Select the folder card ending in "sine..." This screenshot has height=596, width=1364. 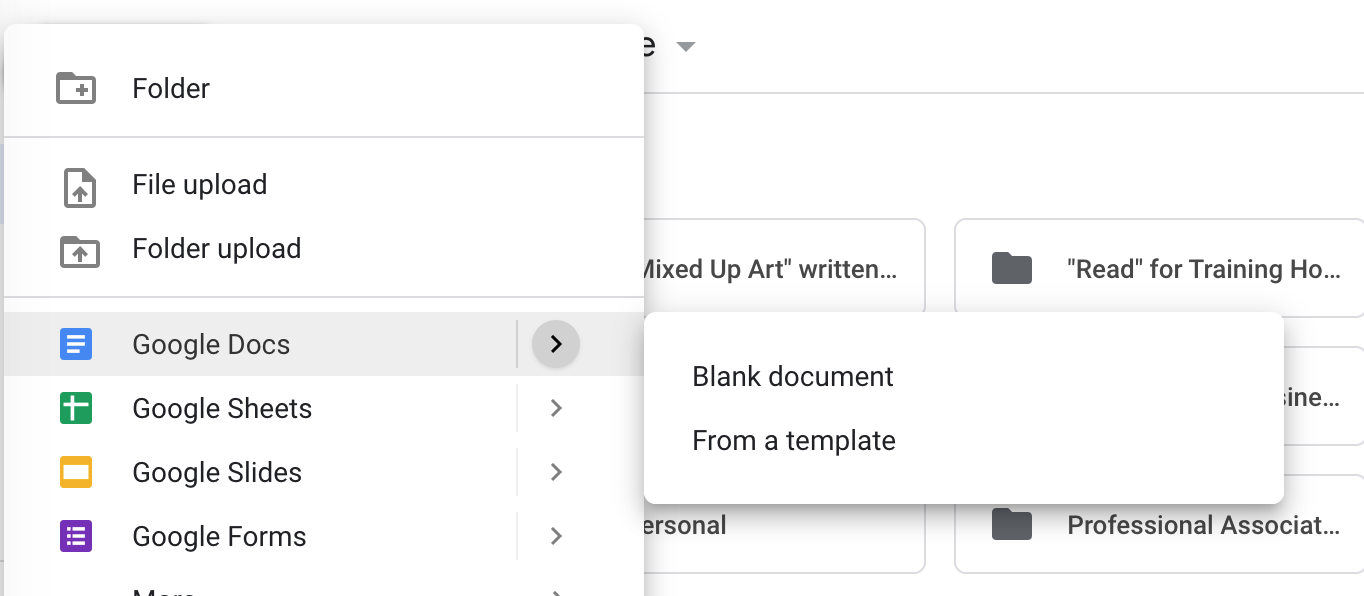click(x=1322, y=398)
